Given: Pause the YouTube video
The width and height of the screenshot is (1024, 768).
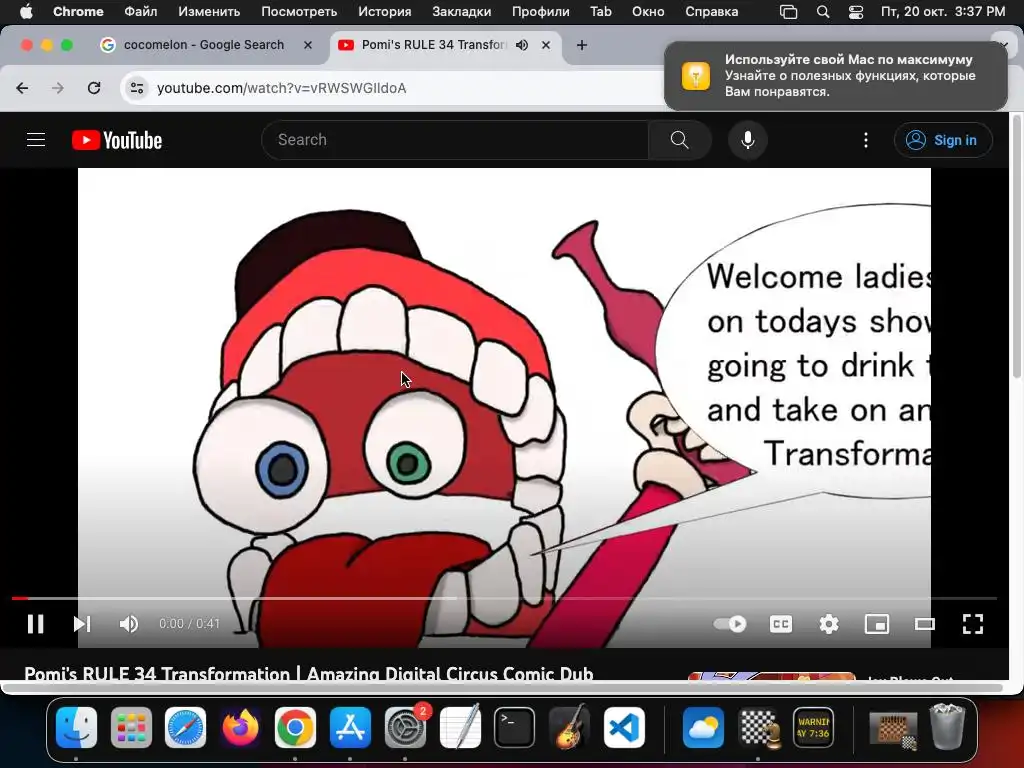Looking at the screenshot, I should click(36, 624).
